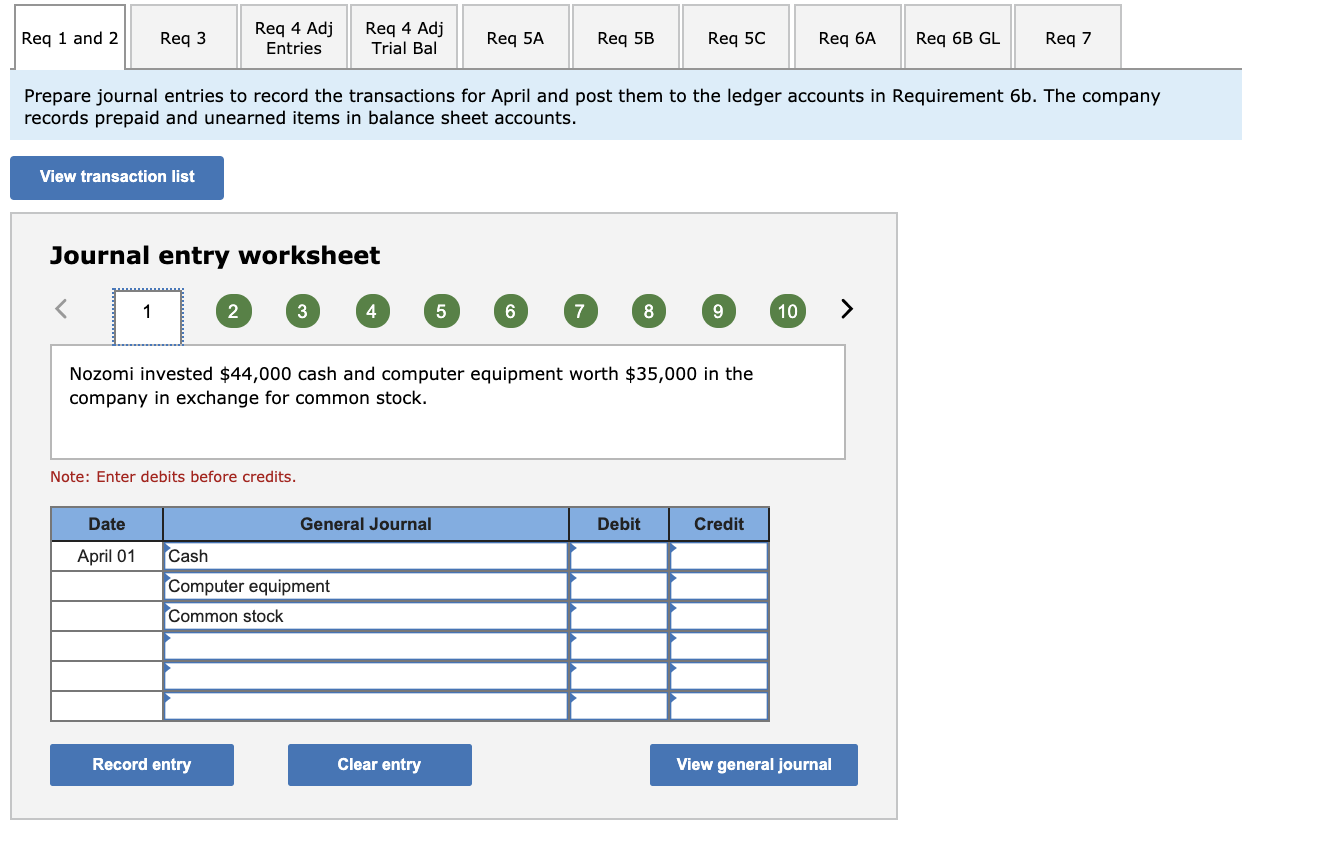Click the Debit field for Cash
The image size is (1332, 850).
[619, 556]
